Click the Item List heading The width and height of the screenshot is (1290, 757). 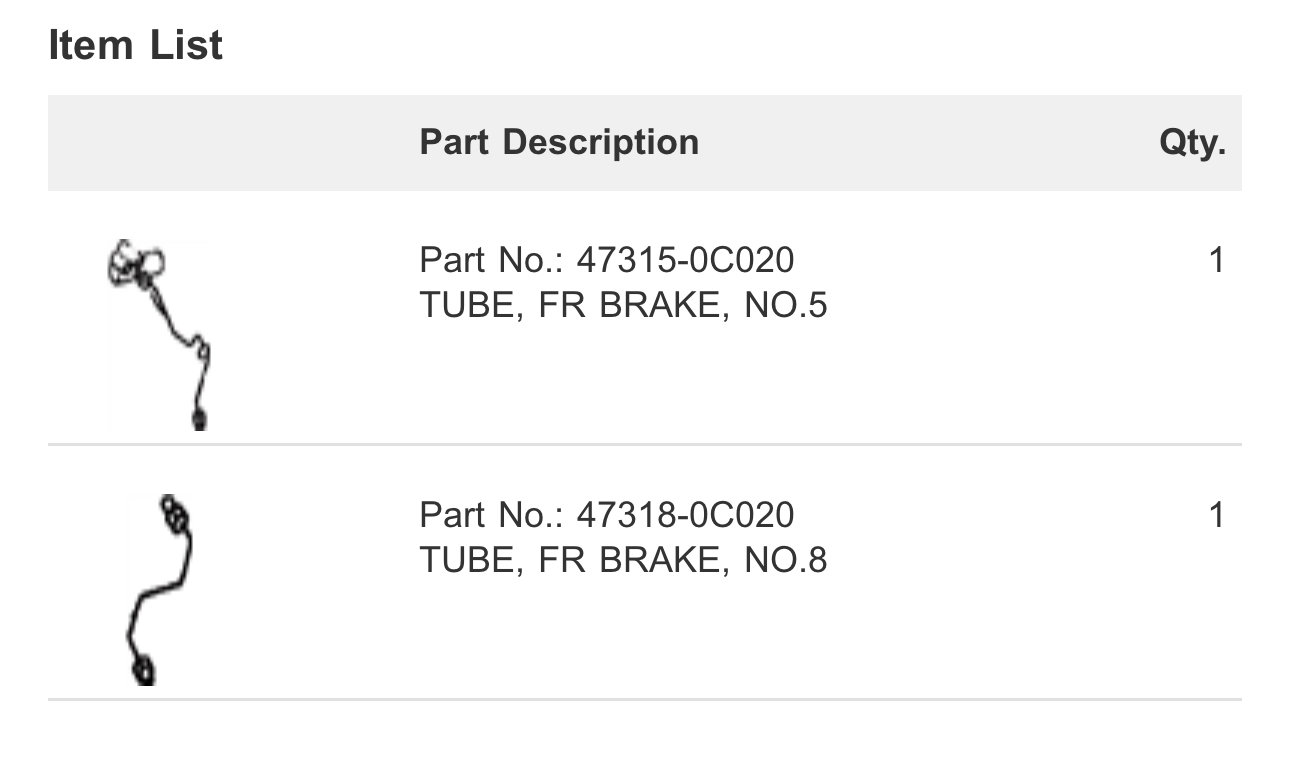pos(135,46)
